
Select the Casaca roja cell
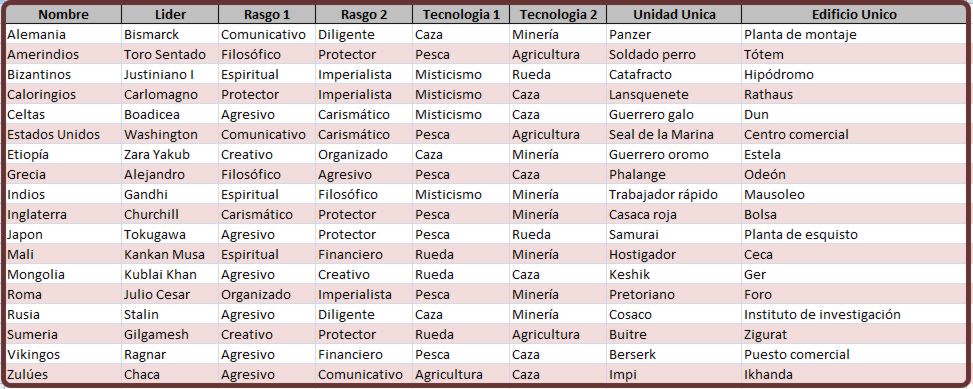tap(674, 215)
